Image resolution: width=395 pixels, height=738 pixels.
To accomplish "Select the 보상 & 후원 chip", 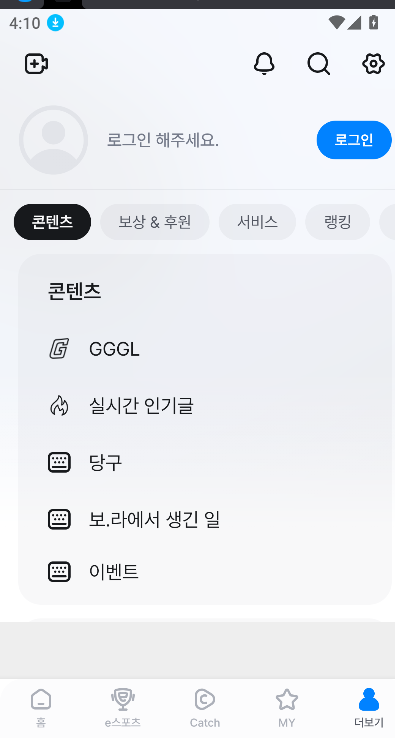I will (x=154, y=222).
